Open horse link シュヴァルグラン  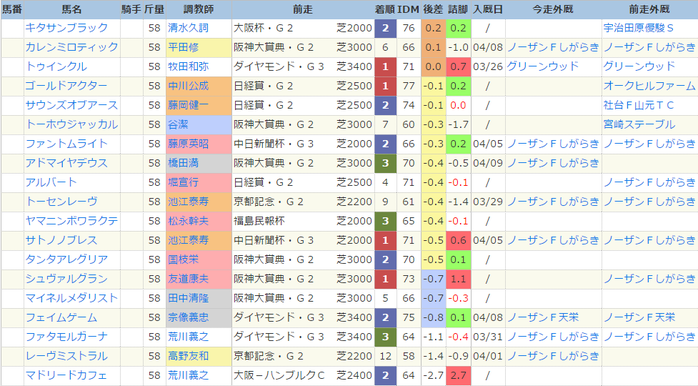[66, 279]
